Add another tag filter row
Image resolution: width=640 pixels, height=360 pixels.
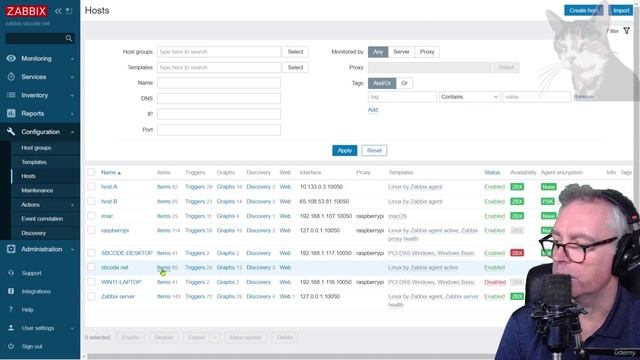coord(373,110)
